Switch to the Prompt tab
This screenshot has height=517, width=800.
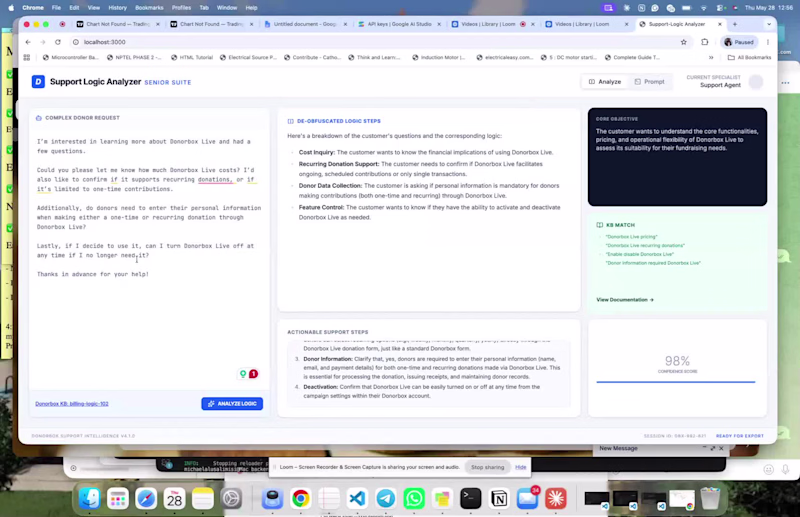pyautogui.click(x=649, y=82)
